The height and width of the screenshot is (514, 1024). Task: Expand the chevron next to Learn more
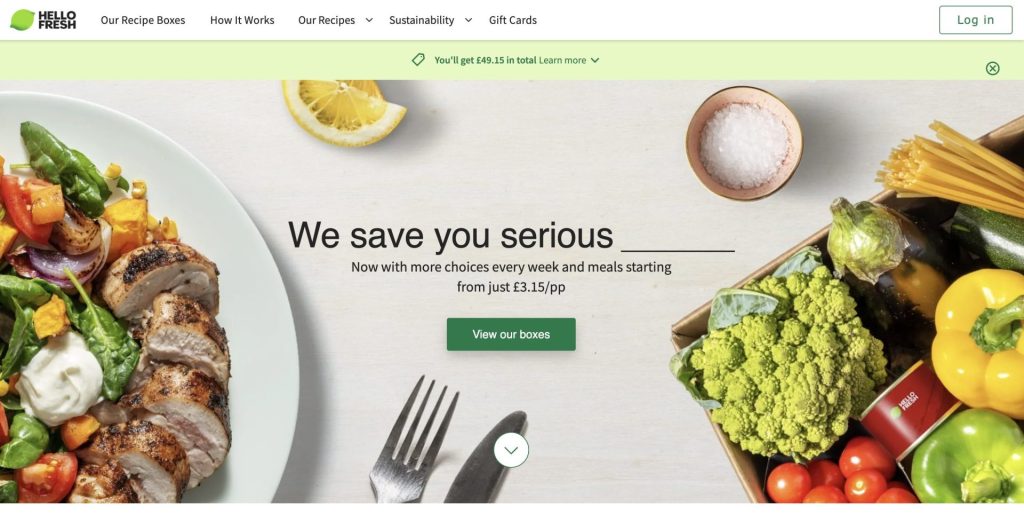click(595, 60)
